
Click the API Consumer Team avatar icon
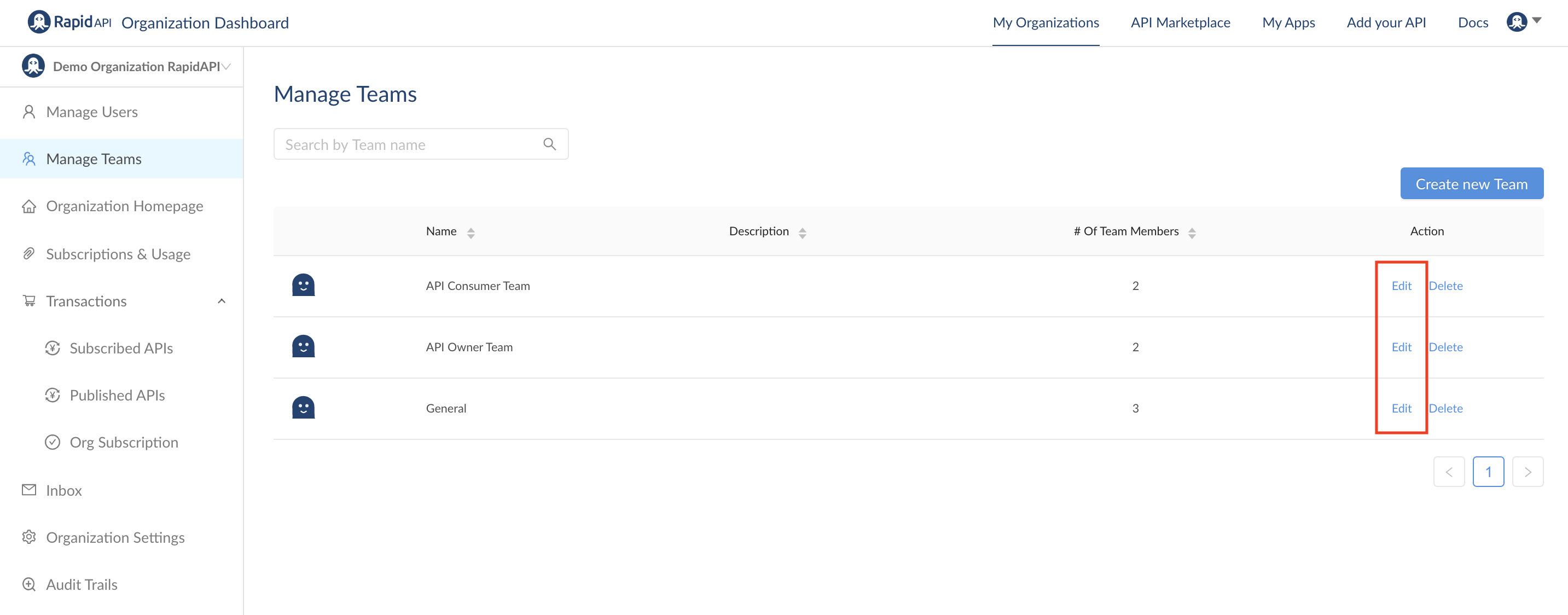pyautogui.click(x=303, y=285)
